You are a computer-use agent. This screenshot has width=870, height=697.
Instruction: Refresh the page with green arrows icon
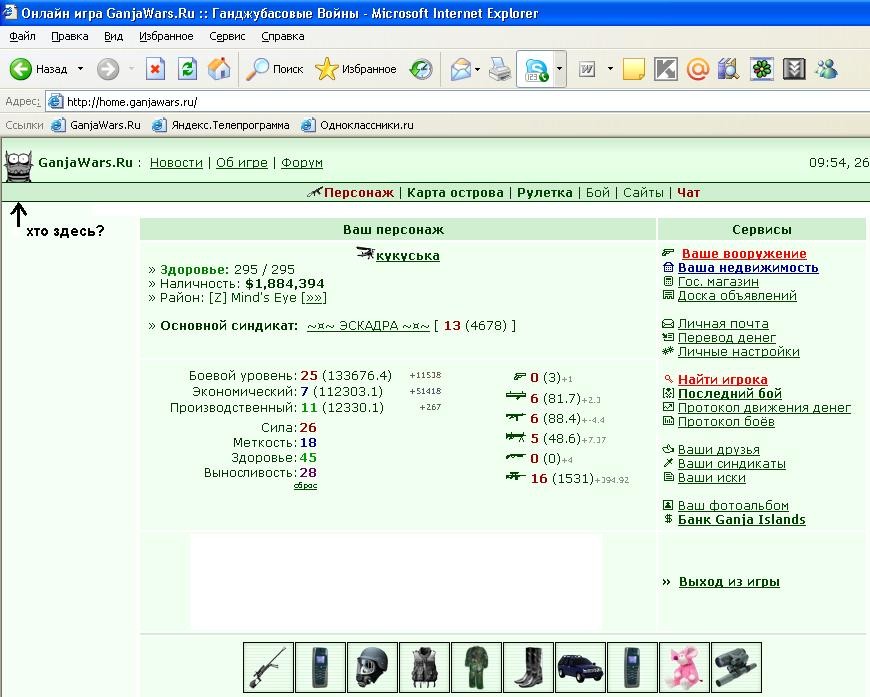coord(188,69)
